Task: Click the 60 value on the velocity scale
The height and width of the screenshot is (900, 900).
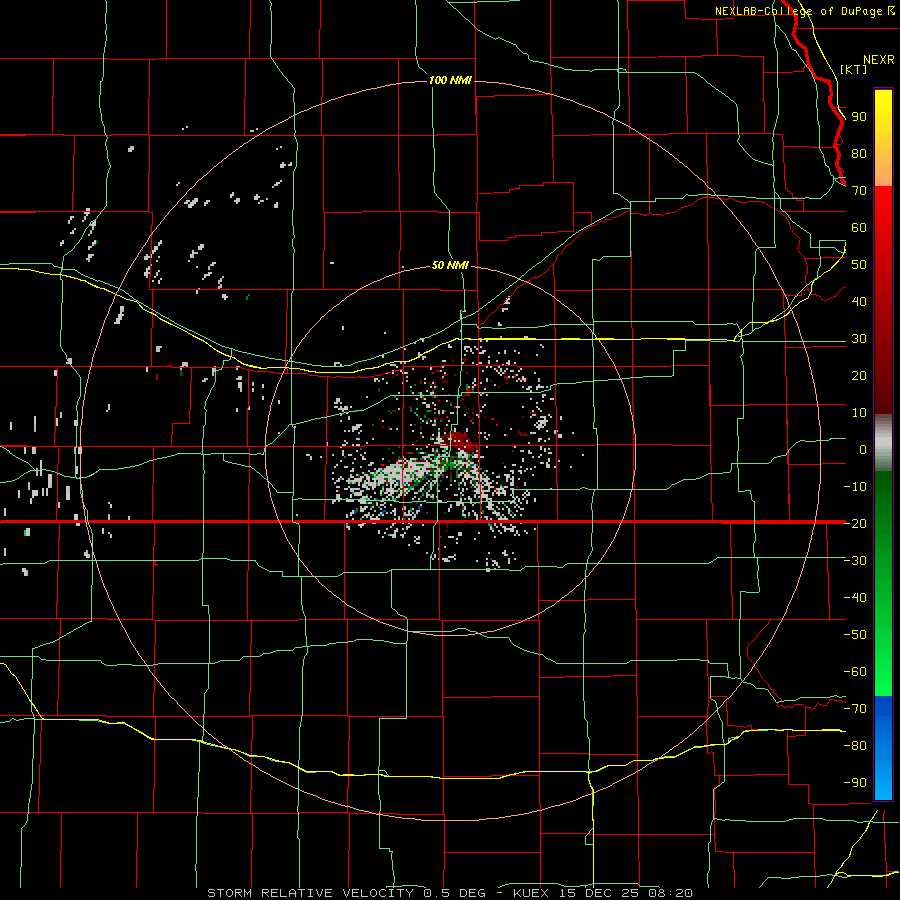Action: pyautogui.click(x=859, y=227)
